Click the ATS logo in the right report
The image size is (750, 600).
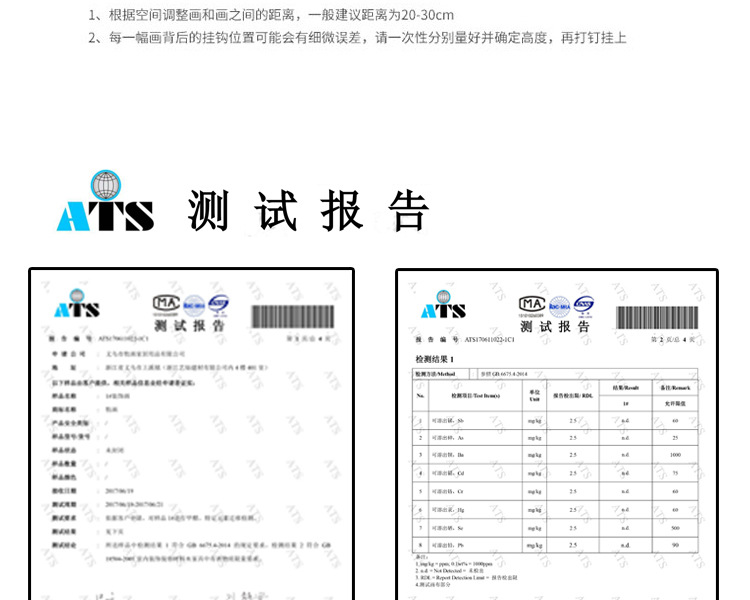click(443, 305)
